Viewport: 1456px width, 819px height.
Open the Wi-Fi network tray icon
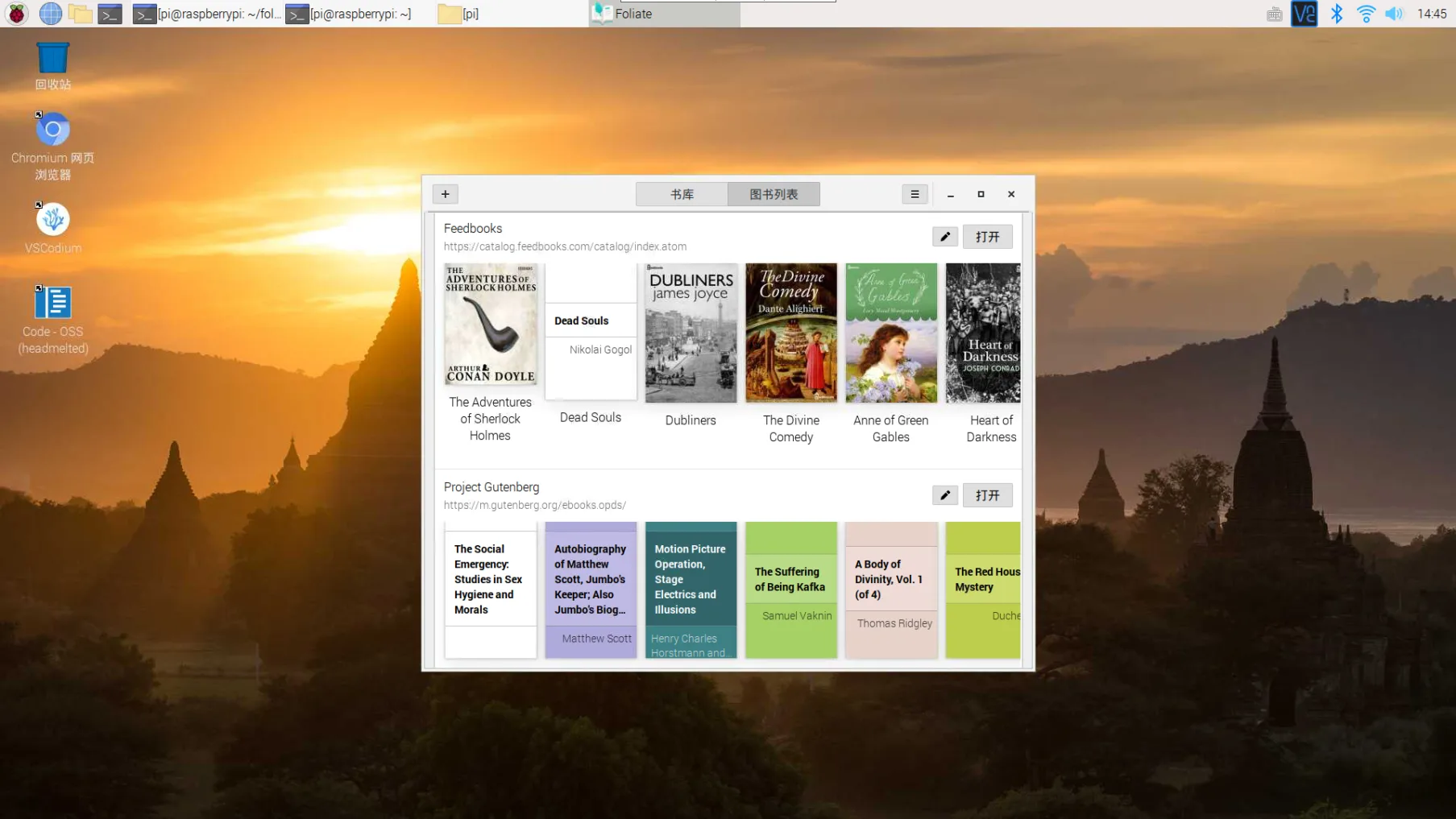tap(1366, 14)
